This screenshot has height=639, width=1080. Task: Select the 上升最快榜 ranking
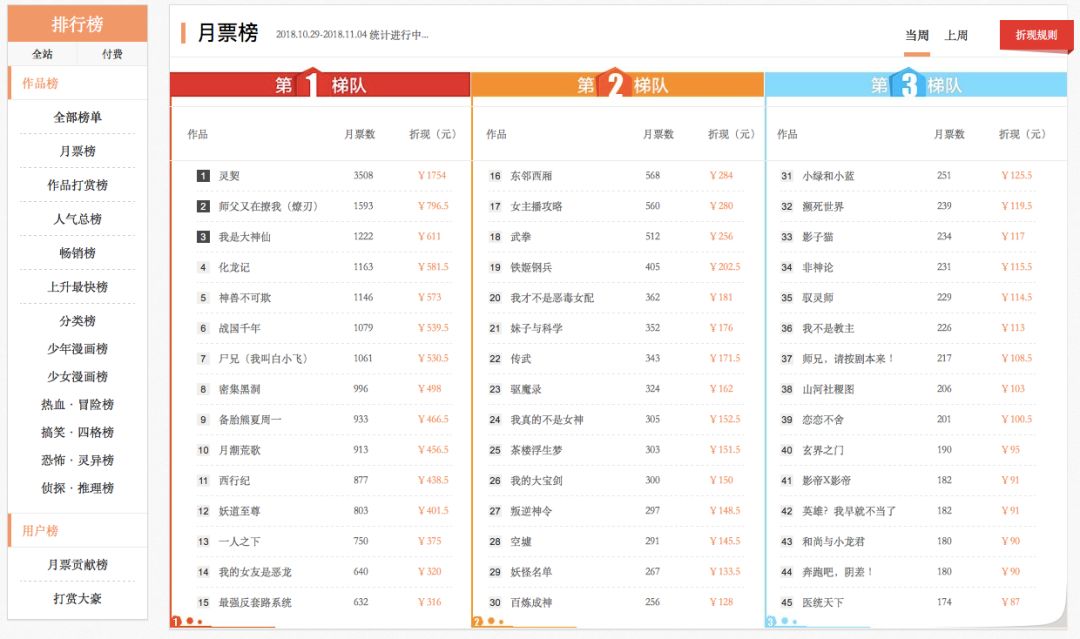pyautogui.click(x=78, y=287)
